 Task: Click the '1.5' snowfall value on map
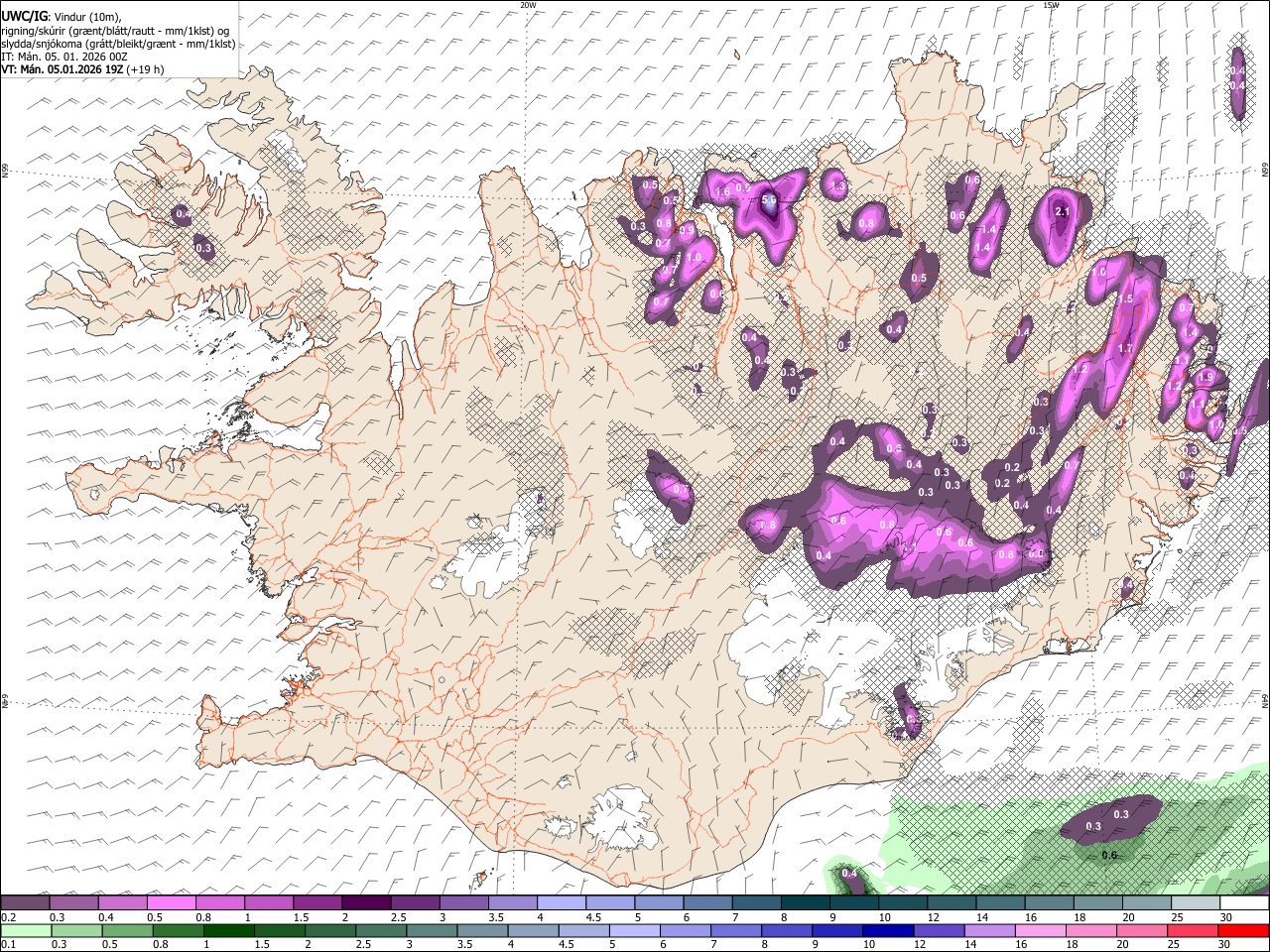(1125, 298)
